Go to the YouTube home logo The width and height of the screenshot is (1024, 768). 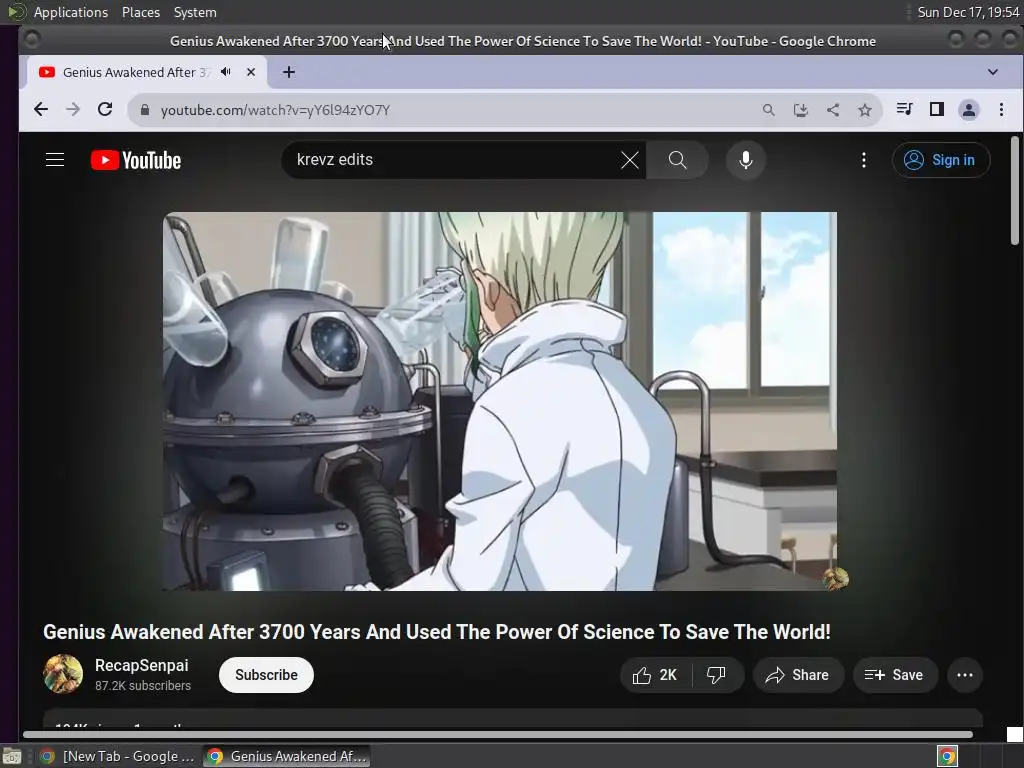[x=136, y=160]
